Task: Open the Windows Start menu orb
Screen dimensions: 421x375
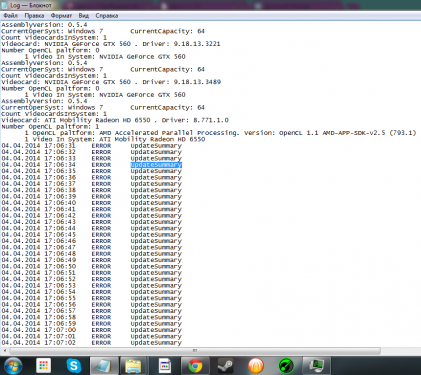Action: (x=13, y=366)
